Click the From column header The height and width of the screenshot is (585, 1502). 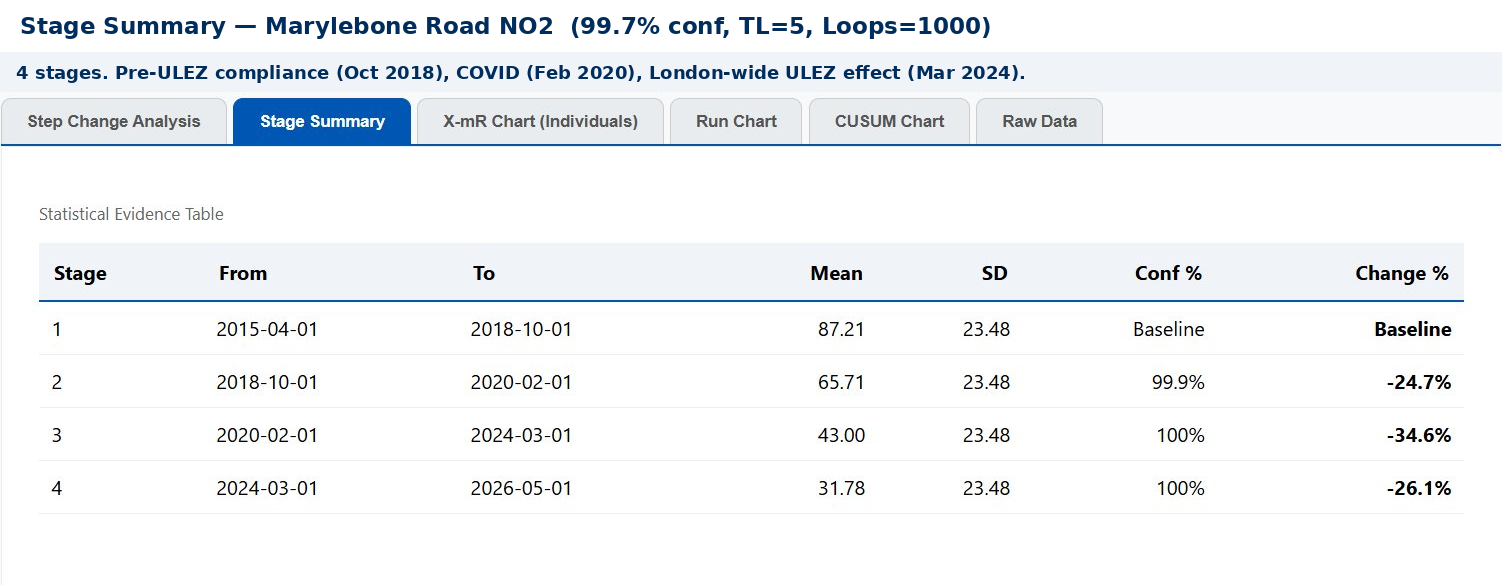(243, 273)
